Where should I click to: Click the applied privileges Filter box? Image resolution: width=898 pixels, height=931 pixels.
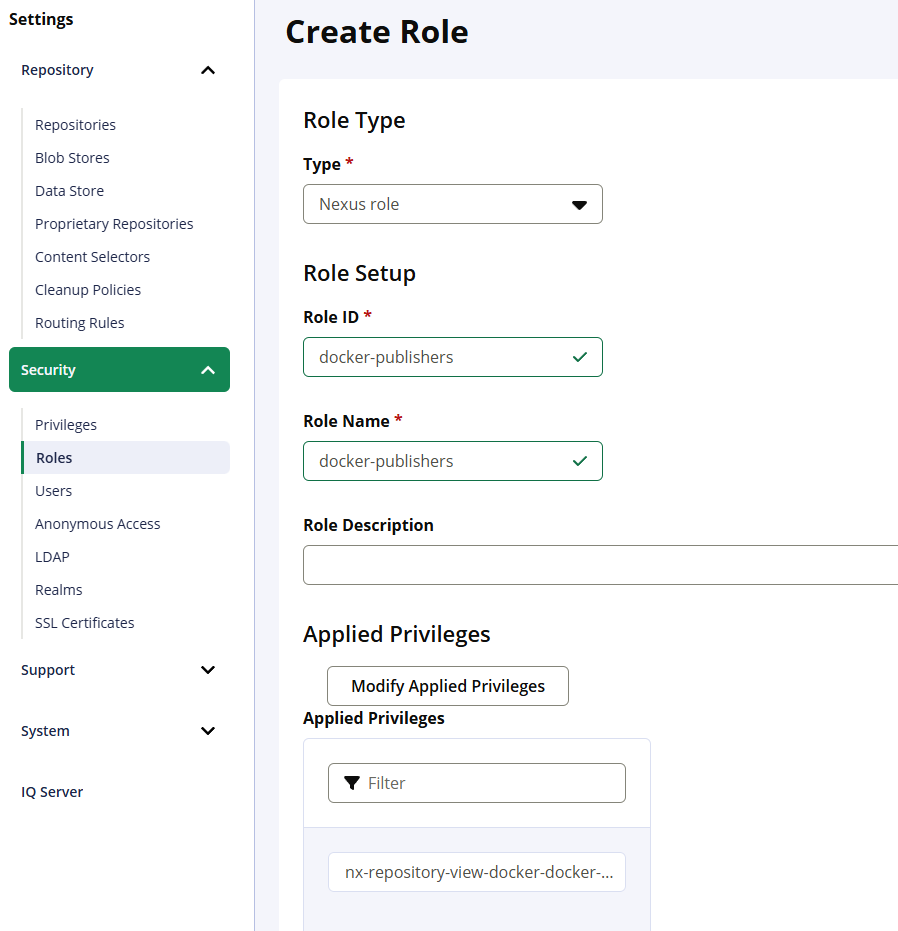490,783
